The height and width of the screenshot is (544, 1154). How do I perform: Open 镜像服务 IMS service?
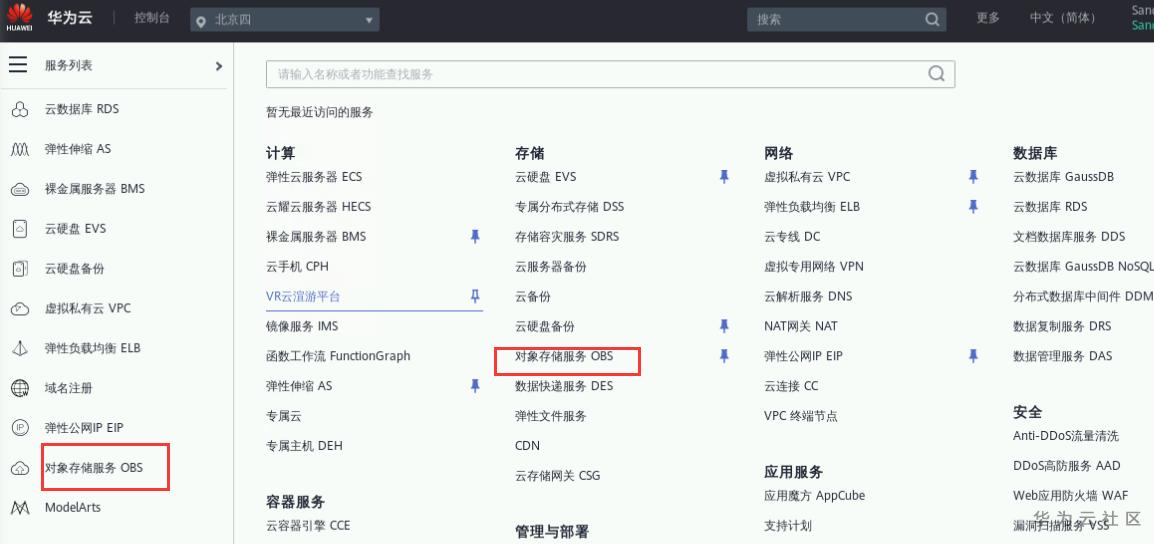point(302,326)
